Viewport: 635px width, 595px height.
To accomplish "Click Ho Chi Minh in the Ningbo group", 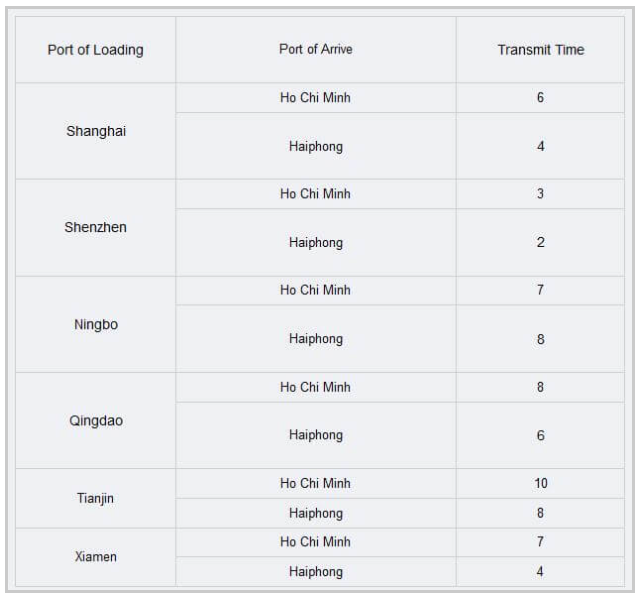I will pyautogui.click(x=315, y=291).
